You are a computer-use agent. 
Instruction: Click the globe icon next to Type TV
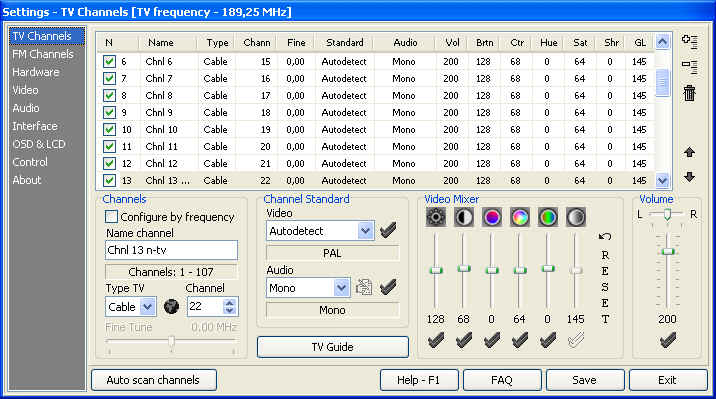click(x=171, y=306)
